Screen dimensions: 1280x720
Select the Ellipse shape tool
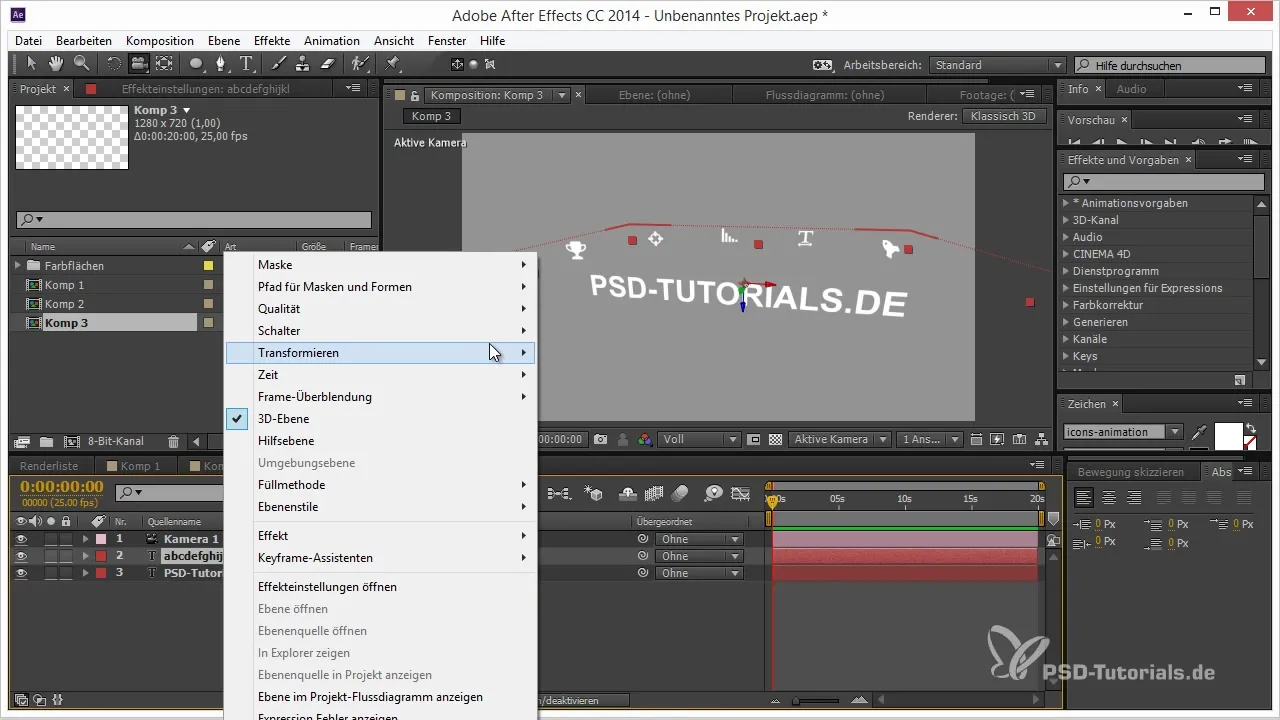[197, 64]
